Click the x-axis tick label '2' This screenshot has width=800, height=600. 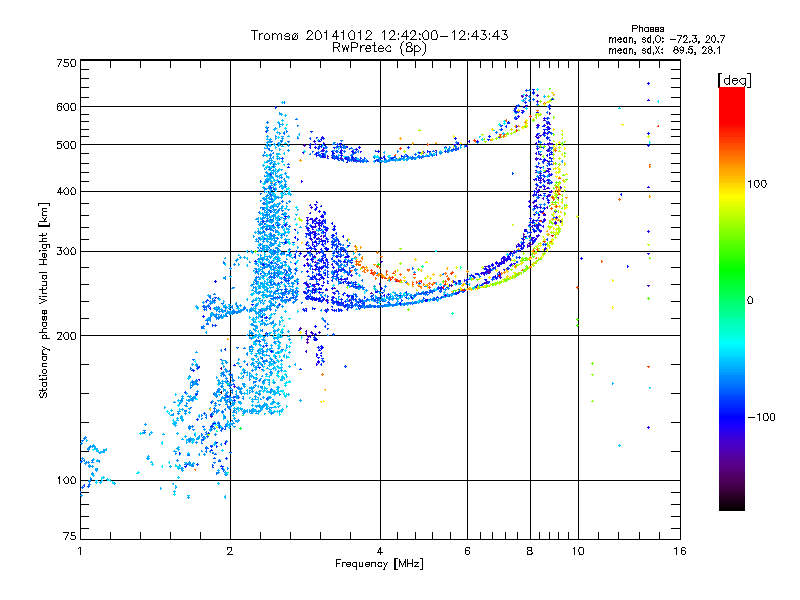[x=230, y=551]
